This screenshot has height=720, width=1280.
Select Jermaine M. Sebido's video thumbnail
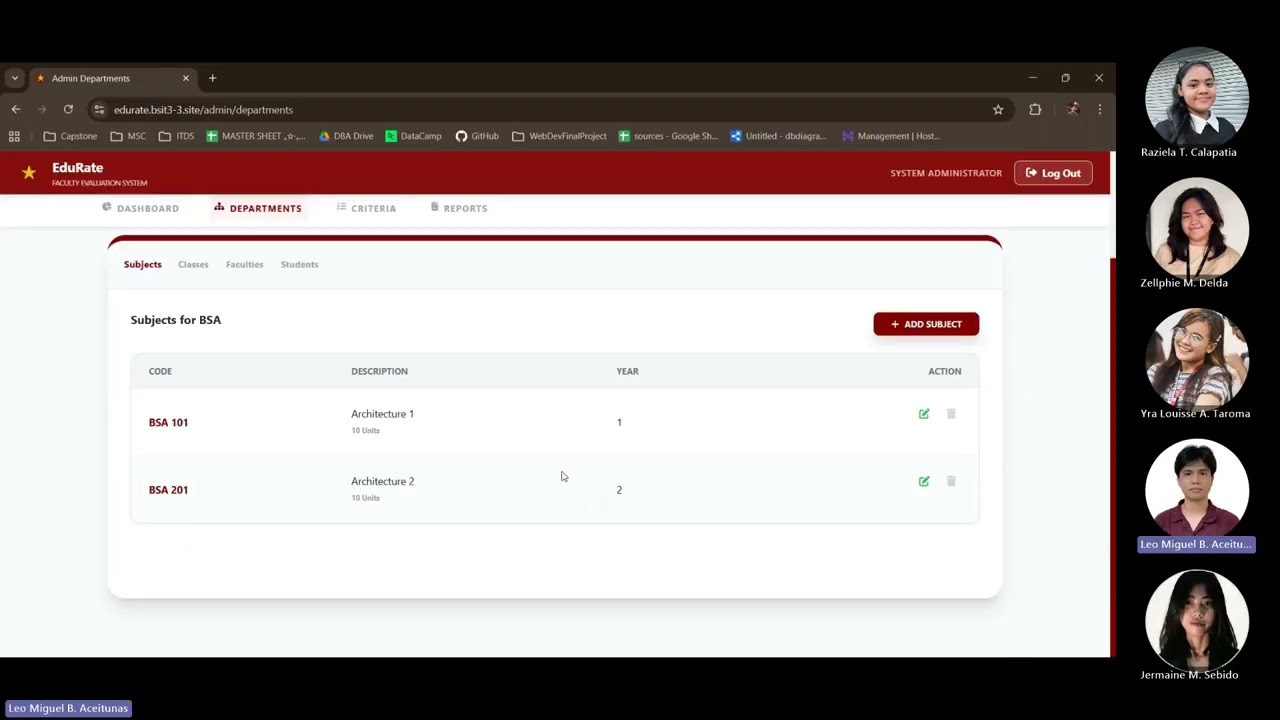coord(1196,620)
